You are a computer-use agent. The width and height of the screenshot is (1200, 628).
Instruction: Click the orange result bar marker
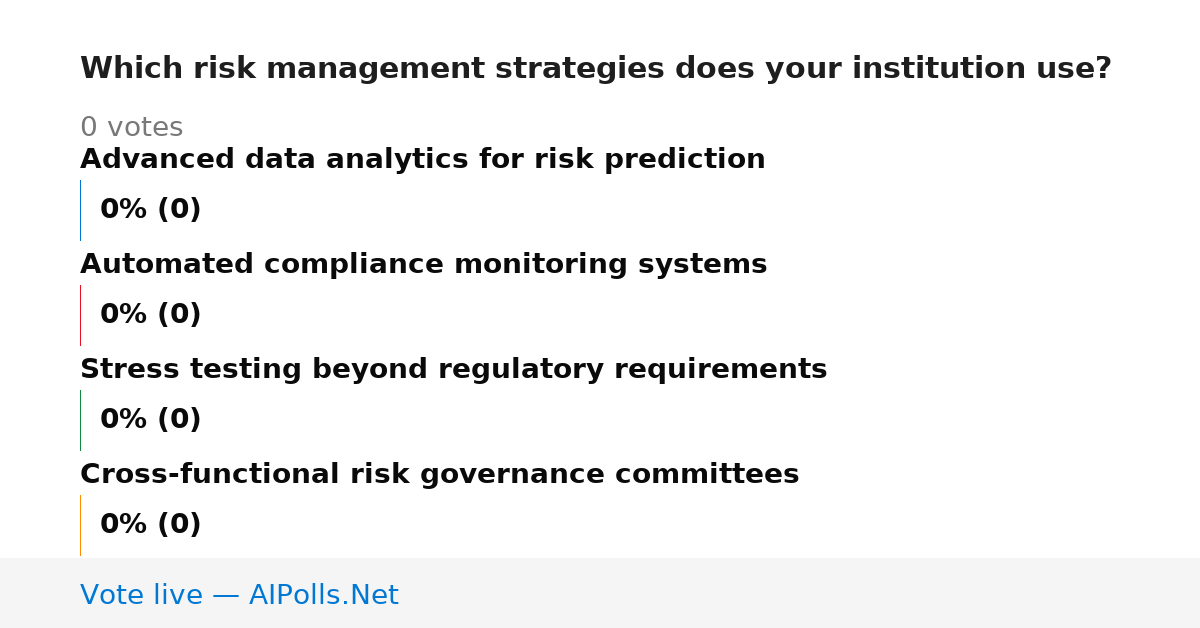coord(81,525)
